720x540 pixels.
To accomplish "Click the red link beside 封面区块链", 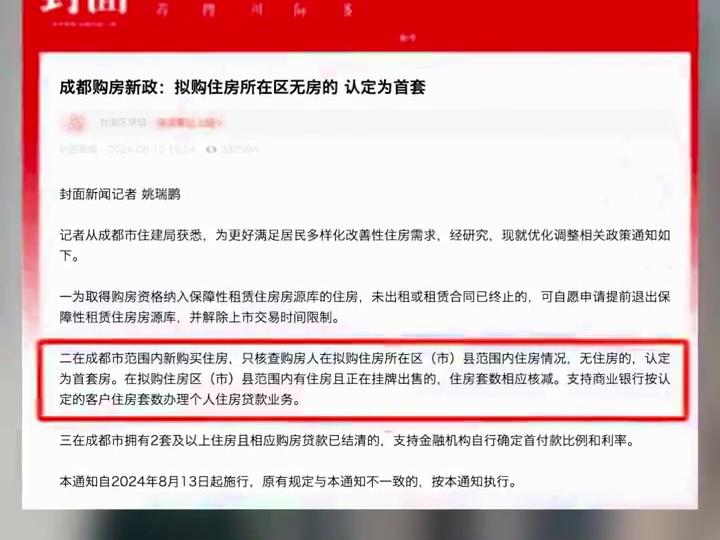I will click(190, 123).
